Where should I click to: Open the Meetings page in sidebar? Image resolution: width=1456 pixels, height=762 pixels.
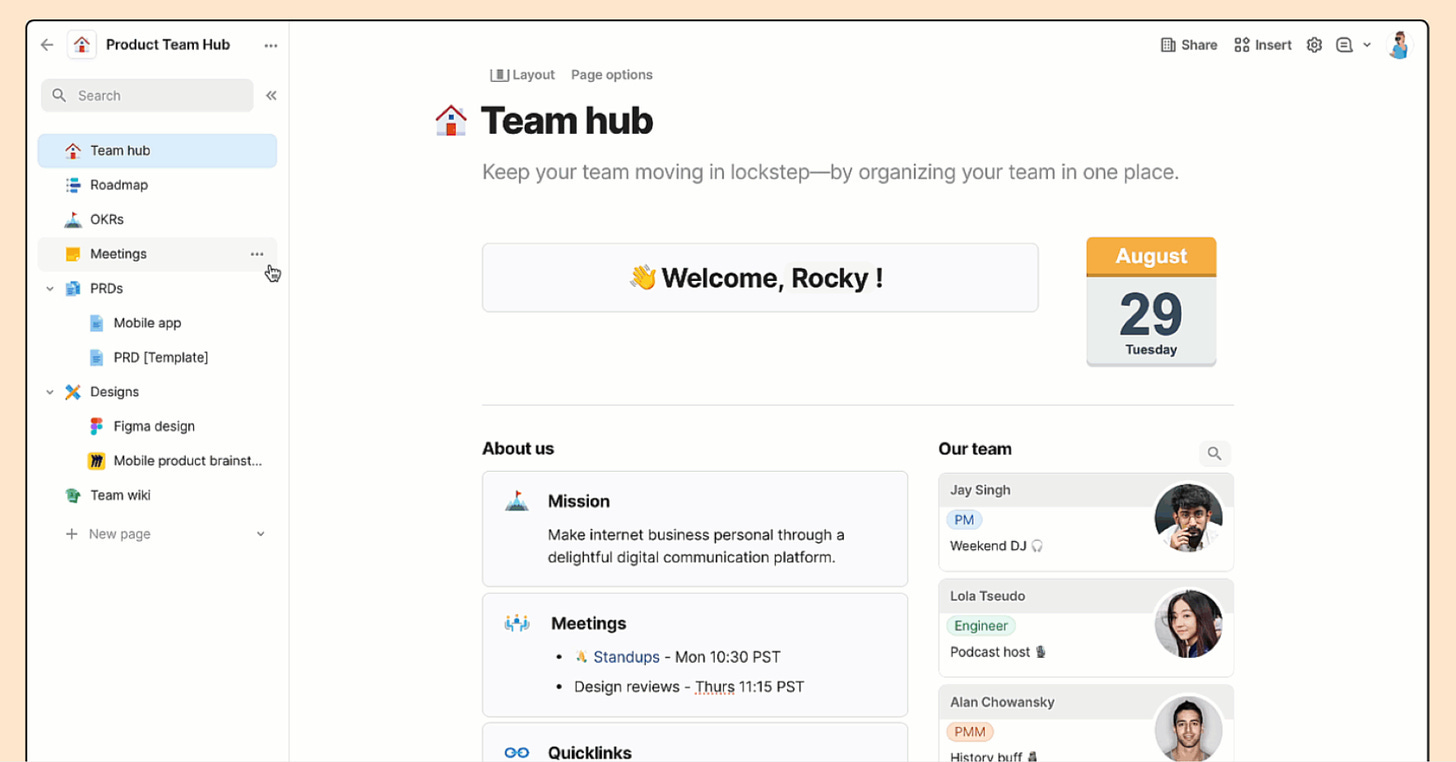157,254
